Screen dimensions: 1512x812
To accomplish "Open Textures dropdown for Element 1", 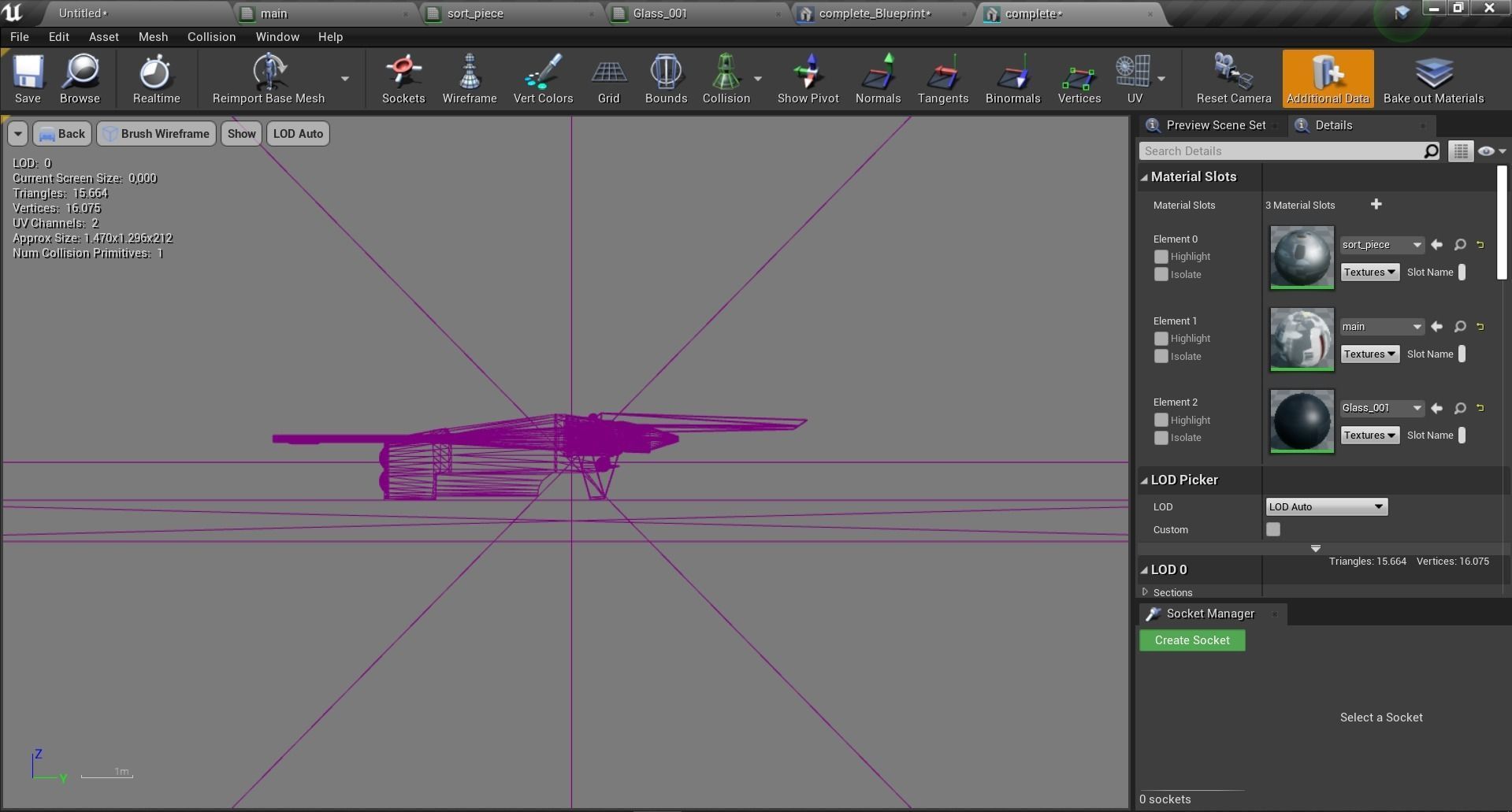I will [x=1370, y=354].
